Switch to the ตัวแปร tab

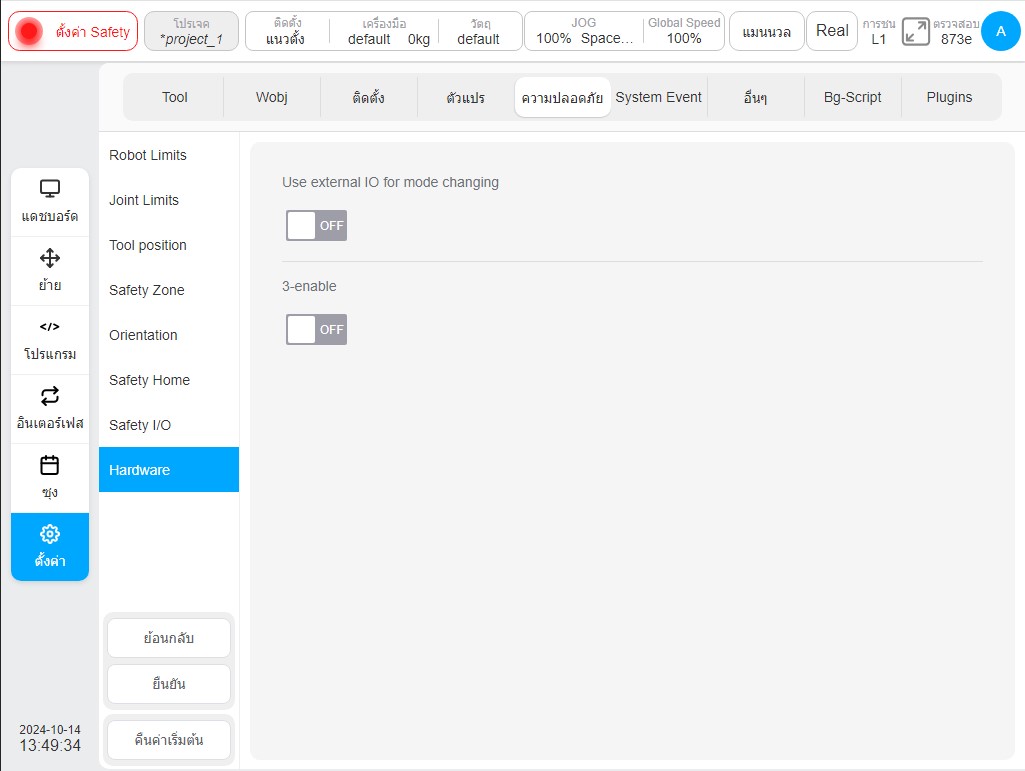[465, 97]
